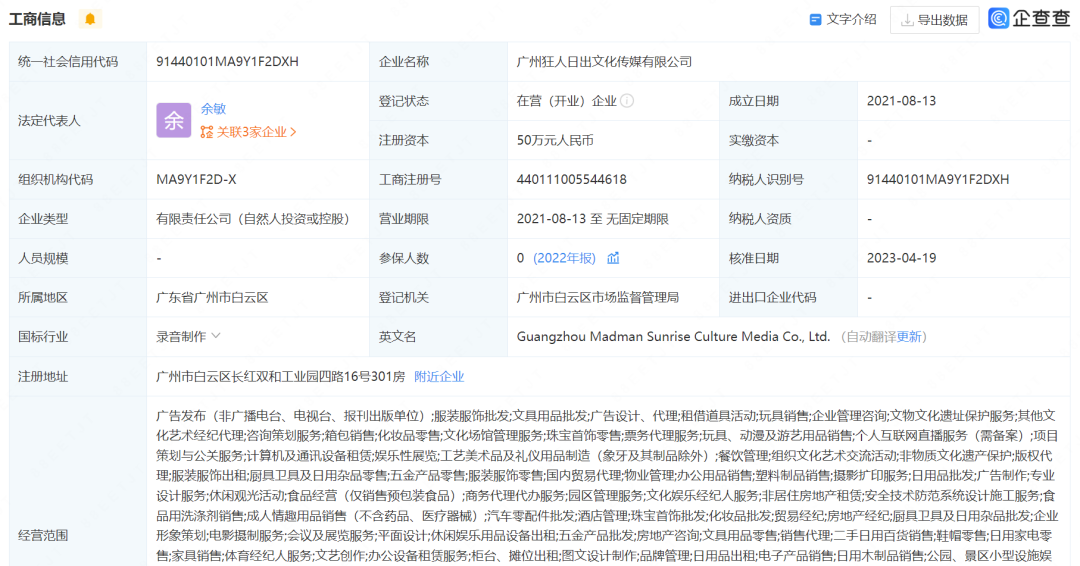The height and width of the screenshot is (566, 1080).
Task: Click the 登记机关 value 广州市白云区市场监督管理局
Action: click(x=597, y=297)
